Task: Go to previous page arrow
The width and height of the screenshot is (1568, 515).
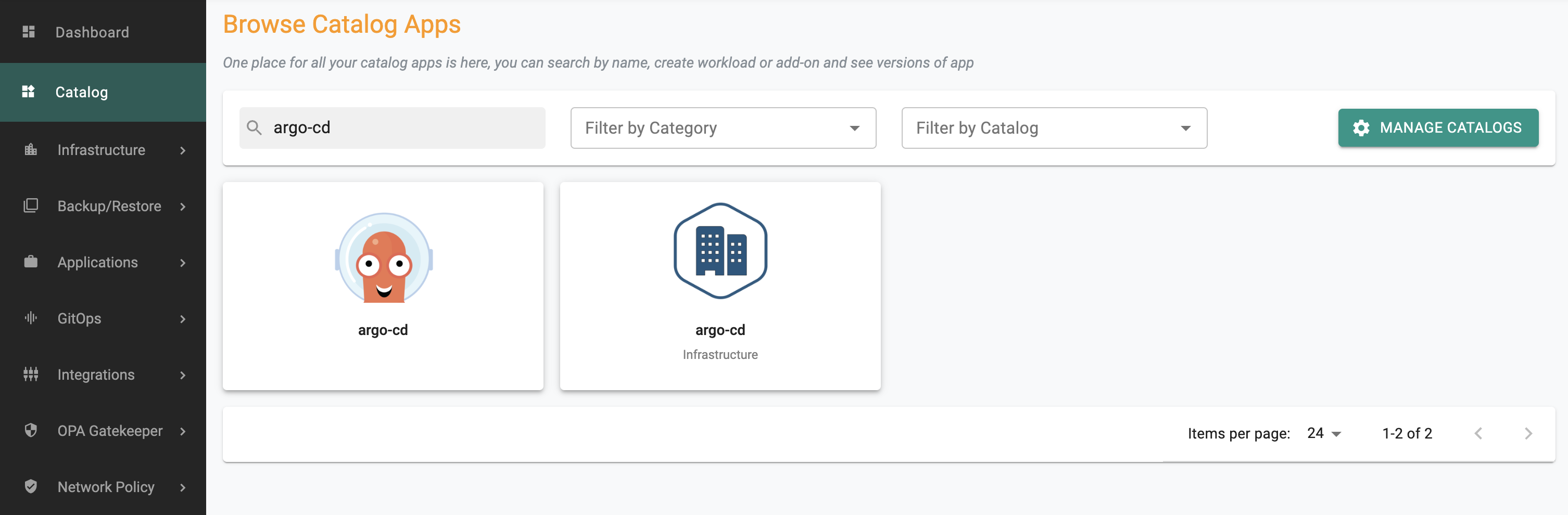Action: click(1478, 433)
